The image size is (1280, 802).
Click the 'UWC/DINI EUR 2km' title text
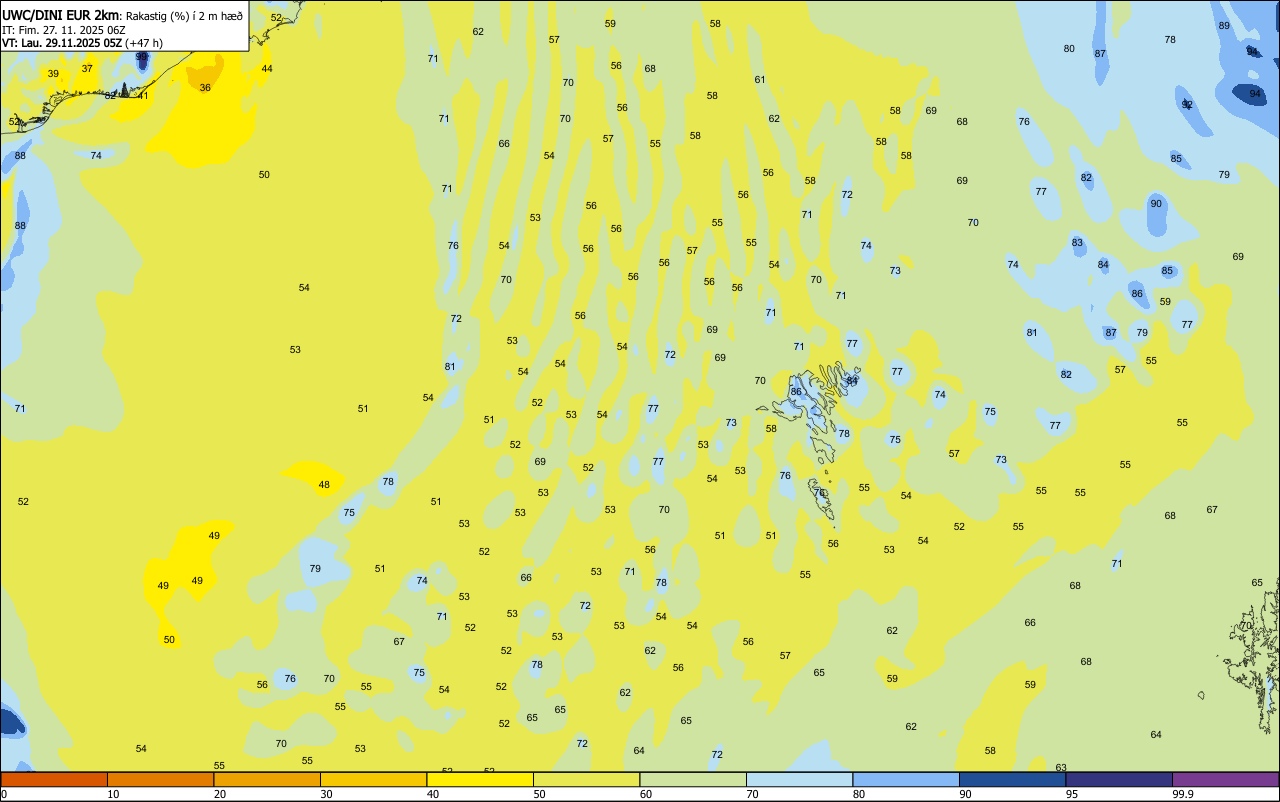coord(60,15)
